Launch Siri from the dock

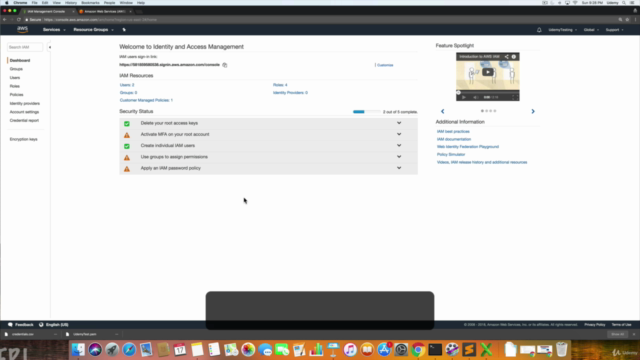click(95, 350)
